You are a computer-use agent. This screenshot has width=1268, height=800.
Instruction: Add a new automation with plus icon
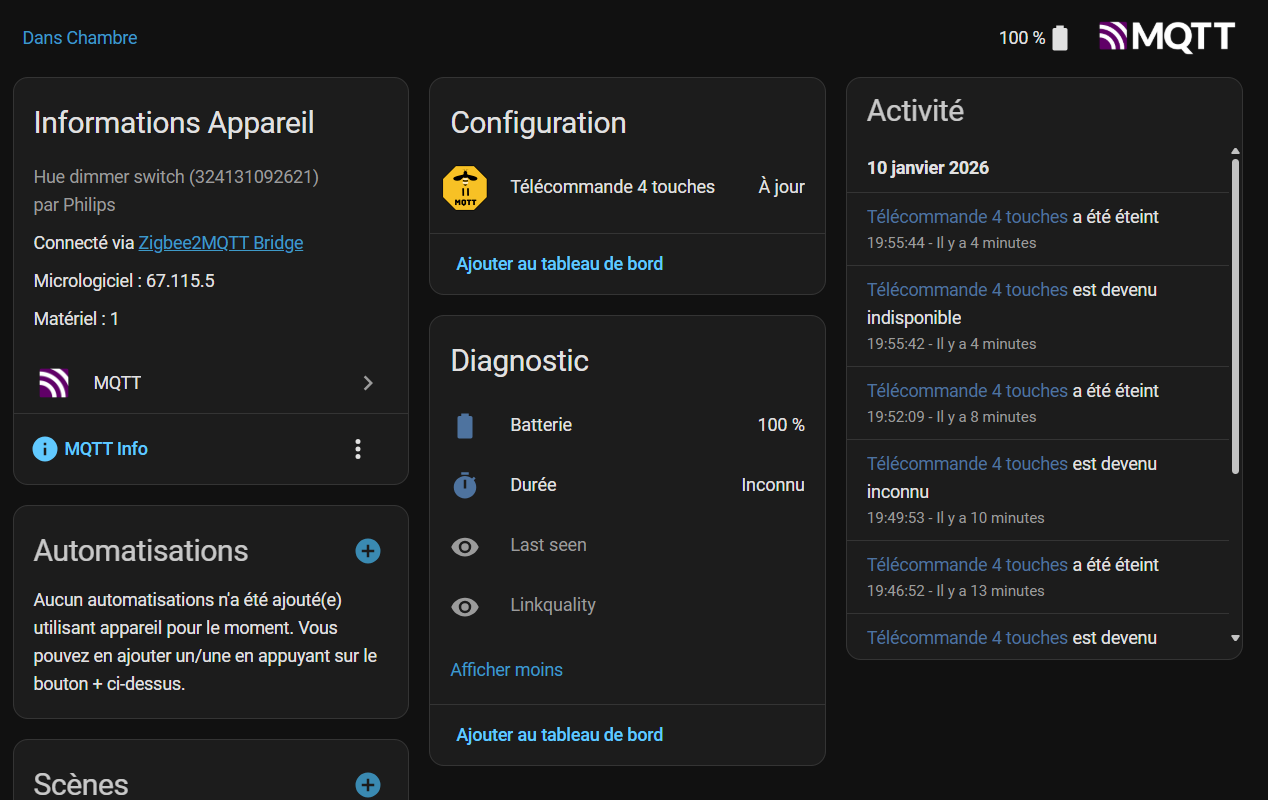368,551
